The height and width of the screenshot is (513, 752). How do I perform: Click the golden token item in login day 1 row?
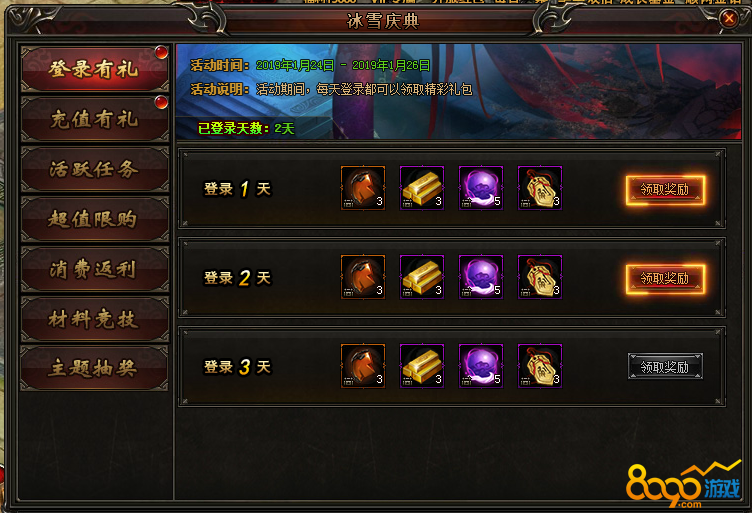[x=540, y=188]
